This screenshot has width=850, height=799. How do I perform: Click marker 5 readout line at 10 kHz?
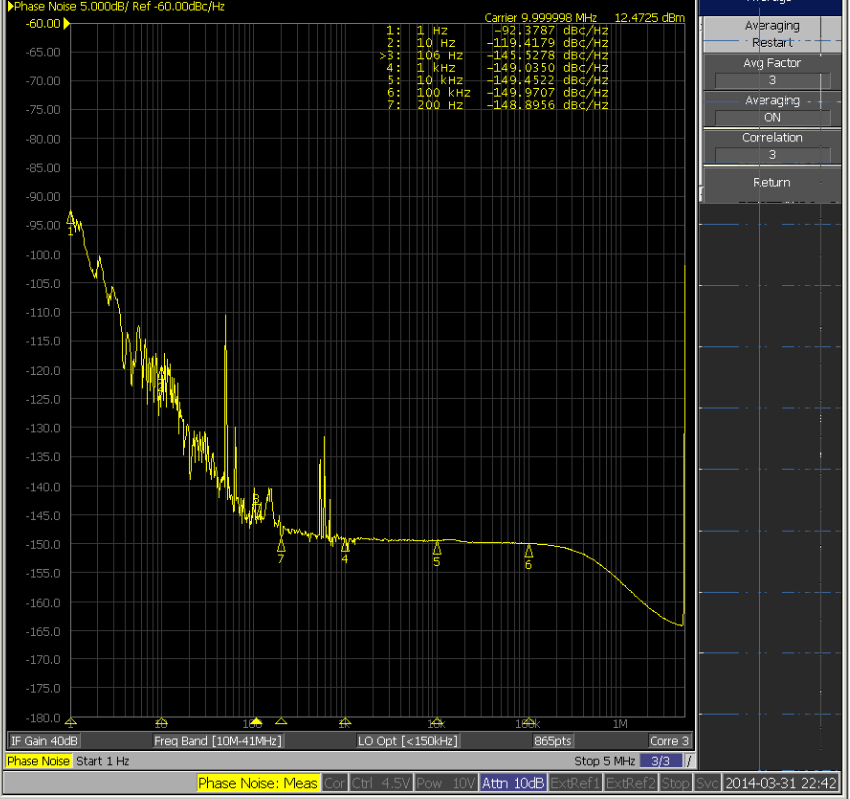[x=497, y=81]
